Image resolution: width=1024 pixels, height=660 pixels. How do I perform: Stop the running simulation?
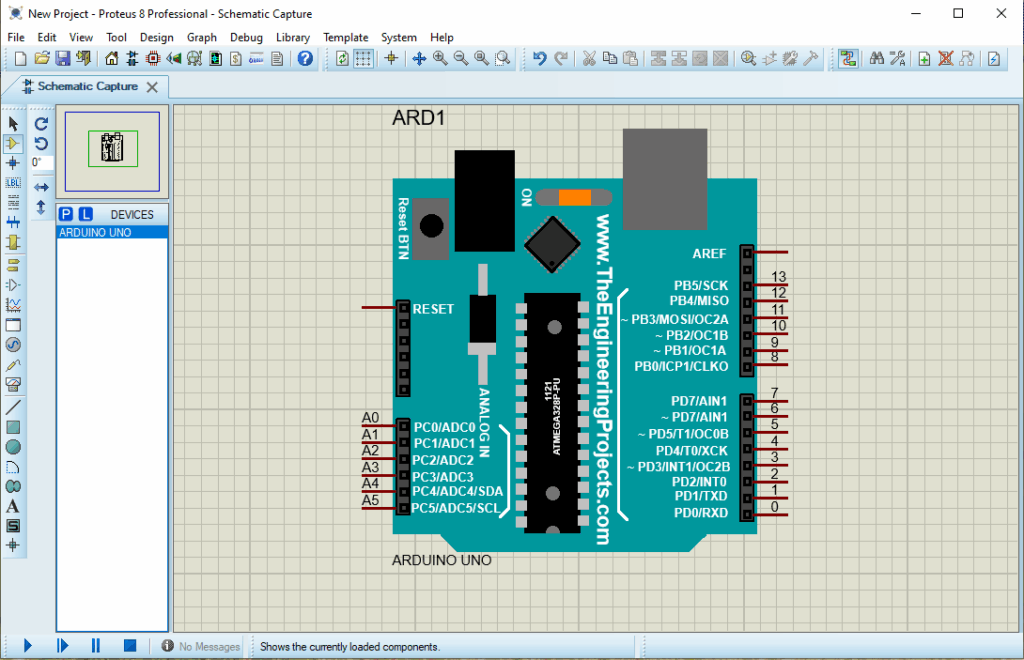[x=129, y=645]
